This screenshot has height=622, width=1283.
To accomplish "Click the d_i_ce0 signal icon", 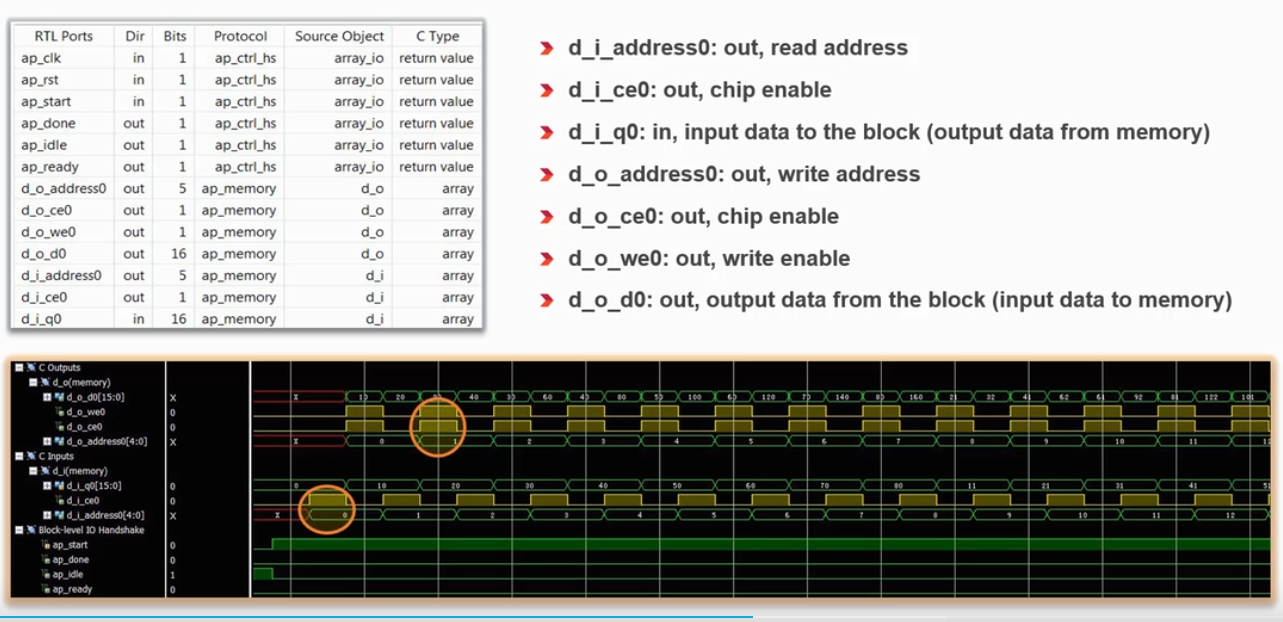I will [59, 500].
